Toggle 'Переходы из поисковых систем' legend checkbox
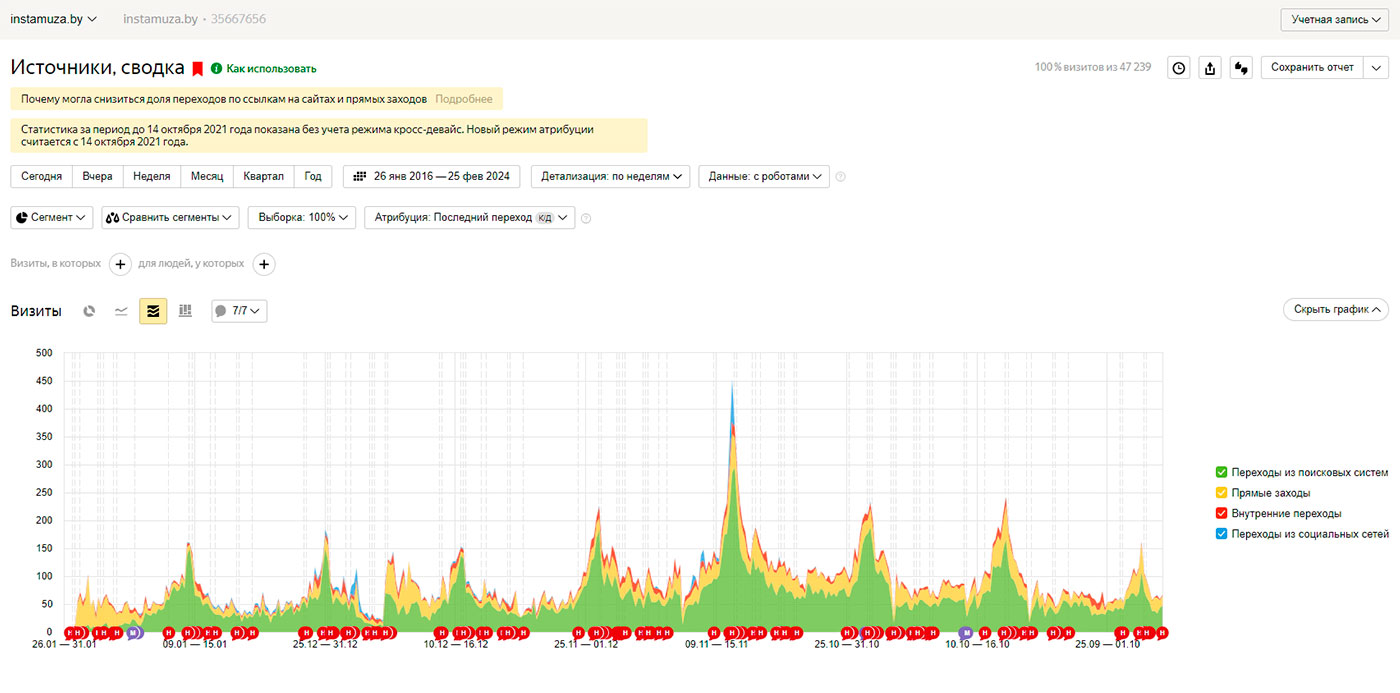 [x=1221, y=472]
